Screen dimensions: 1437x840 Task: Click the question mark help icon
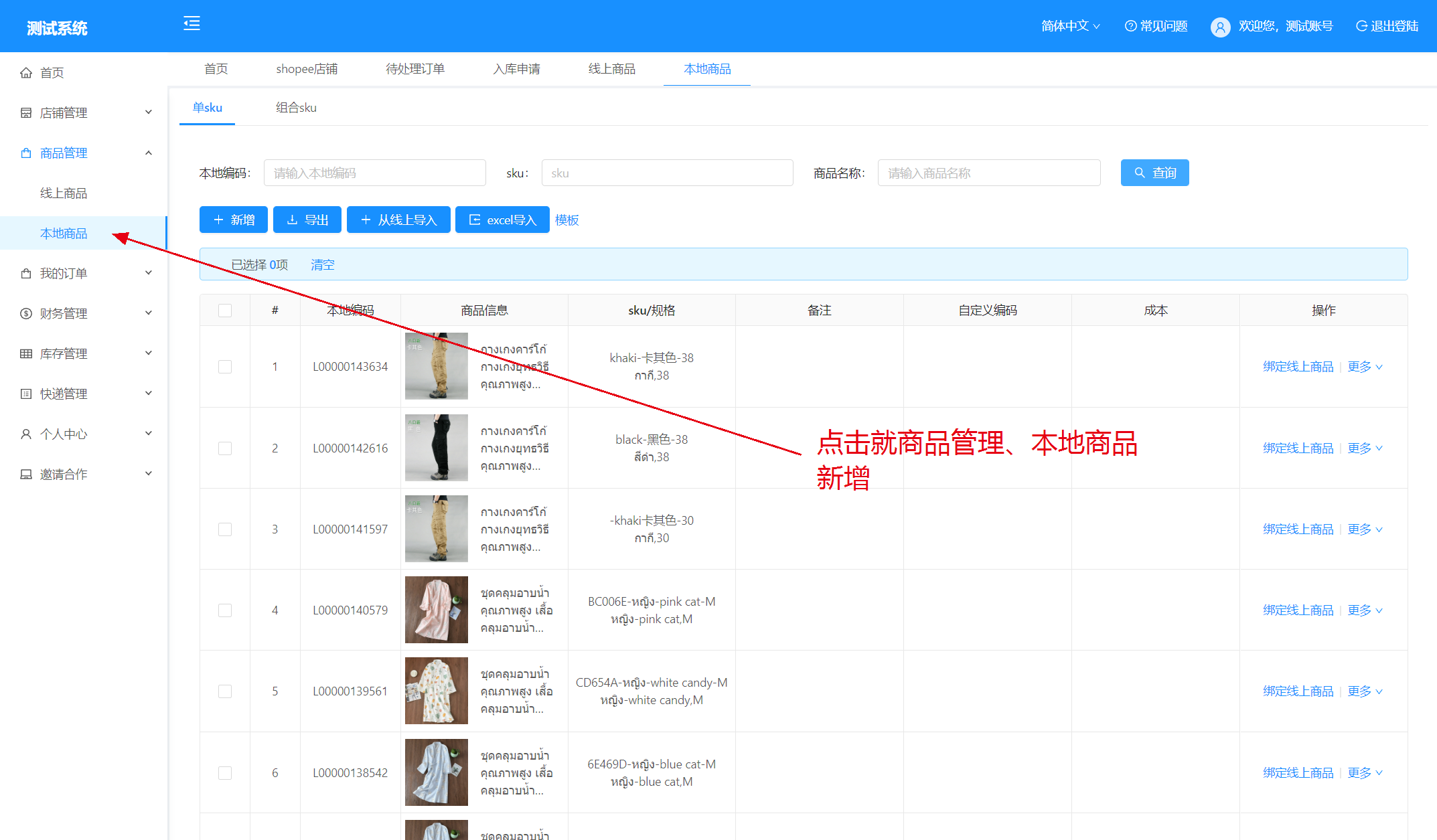1130,26
